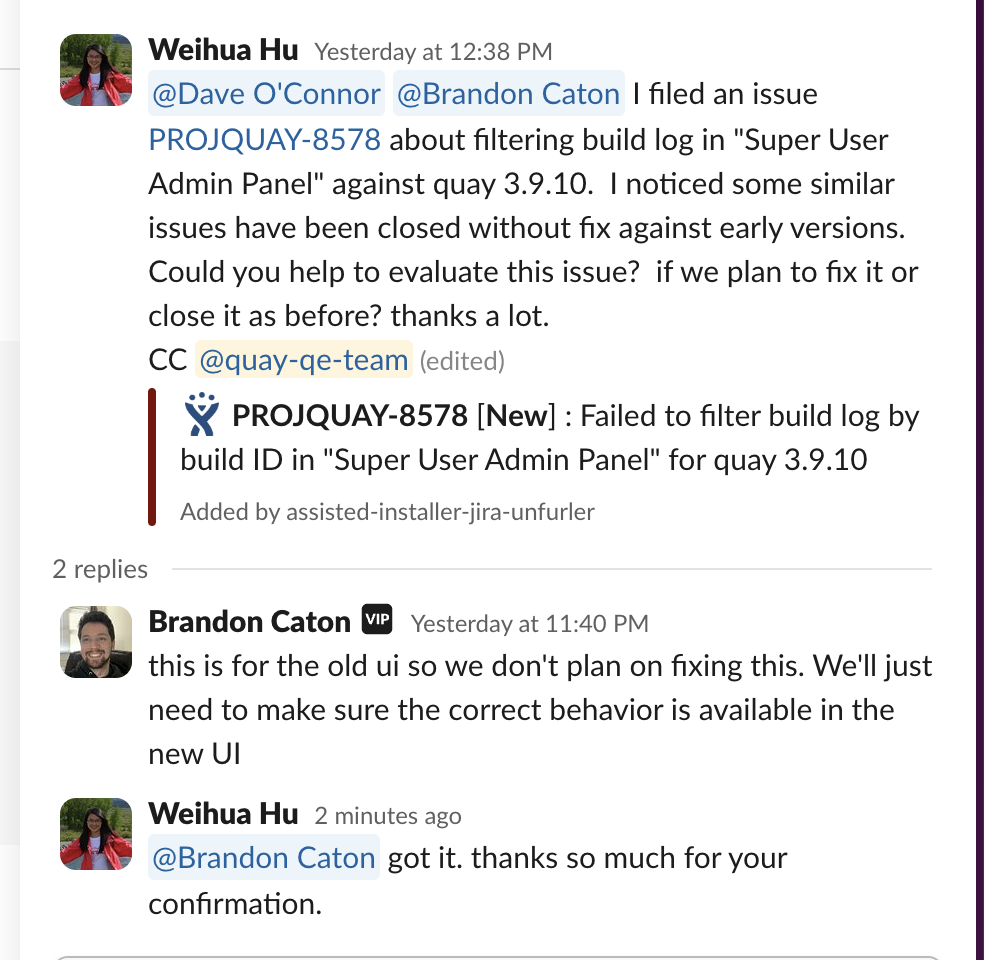Click the VIP badge next to Brandon Caton
The width and height of the screenshot is (984, 960).
click(x=377, y=621)
